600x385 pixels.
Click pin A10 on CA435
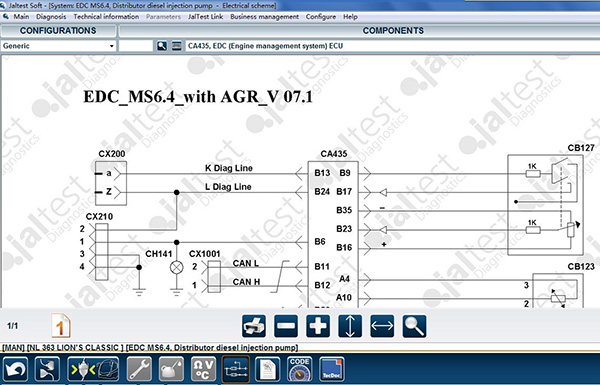pos(344,297)
